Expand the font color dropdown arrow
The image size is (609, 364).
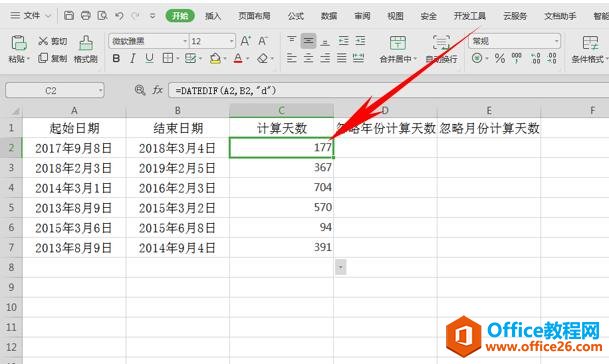click(247, 59)
